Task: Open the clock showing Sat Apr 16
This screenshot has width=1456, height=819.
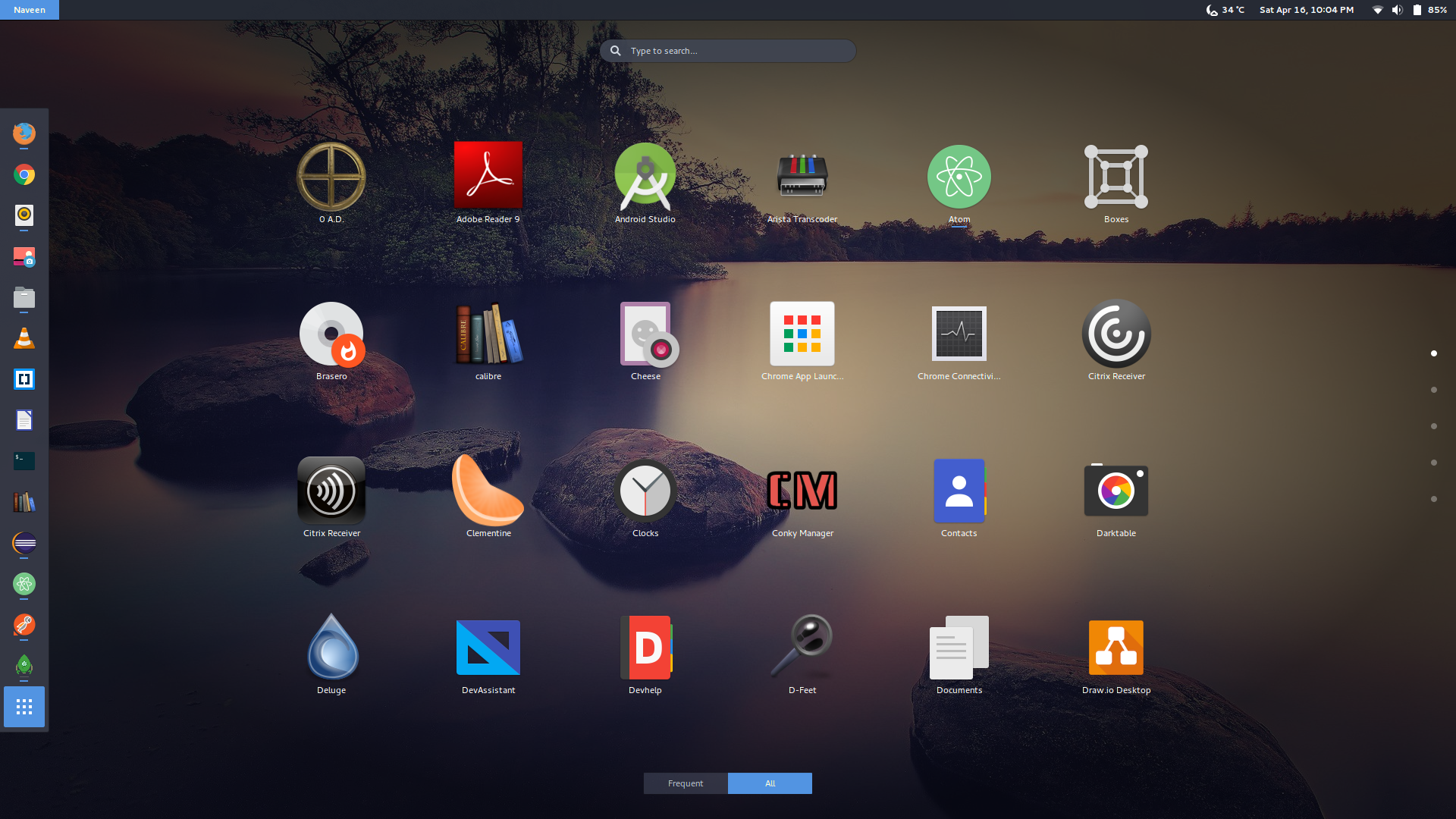Action: tap(1307, 10)
